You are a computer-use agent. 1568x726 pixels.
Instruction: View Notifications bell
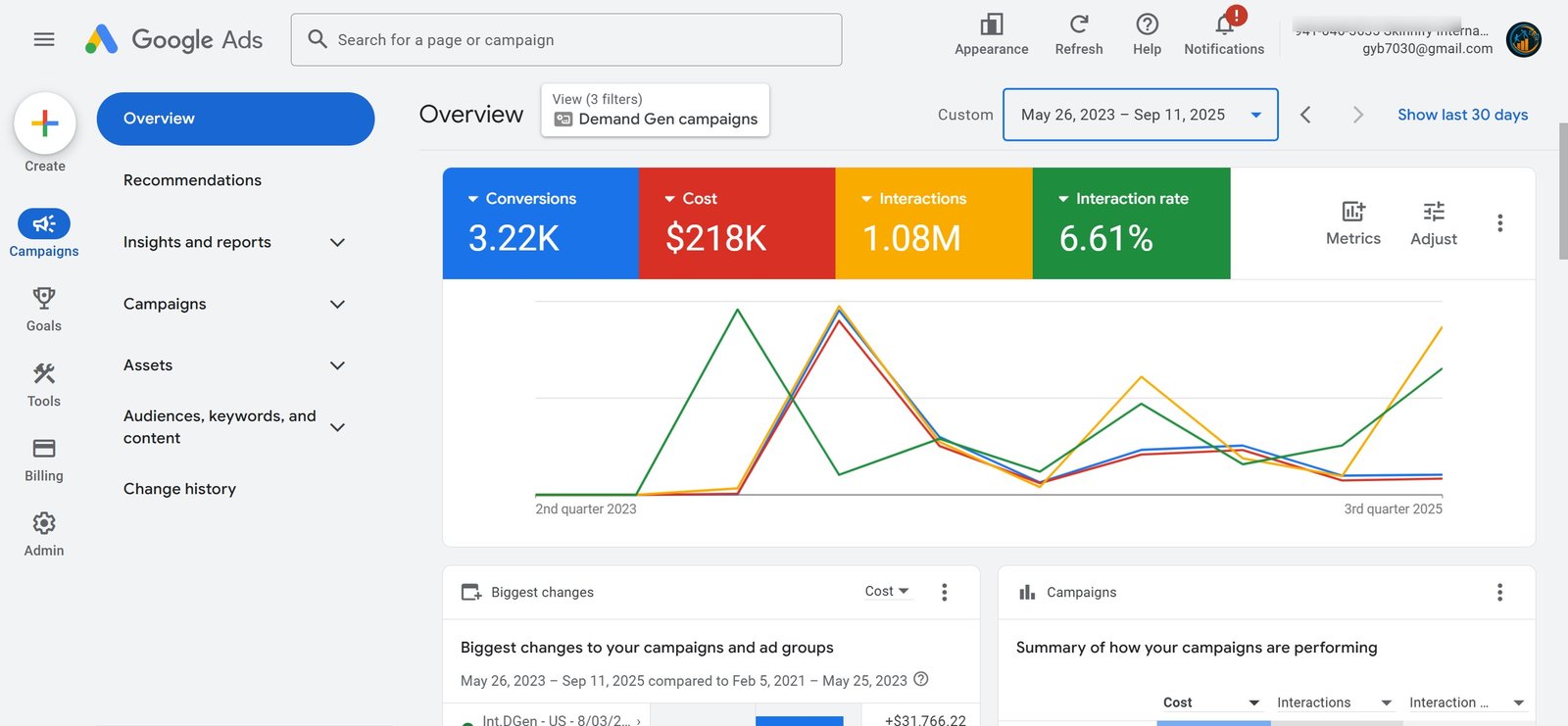click(1224, 35)
